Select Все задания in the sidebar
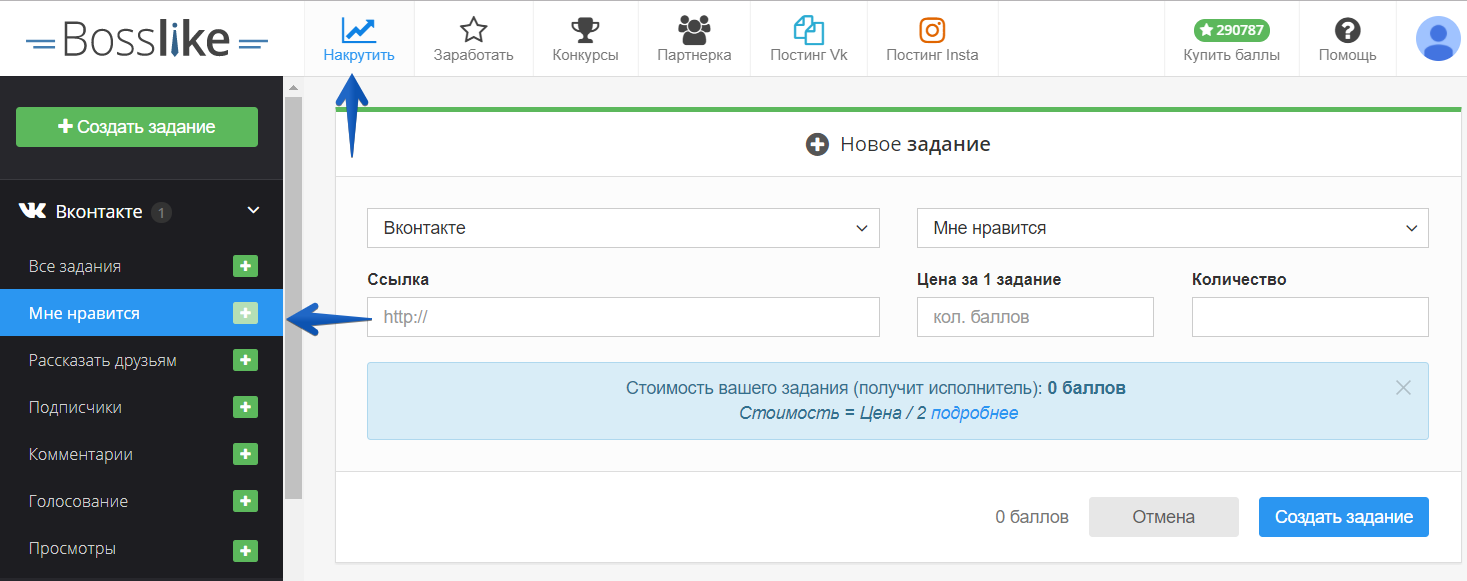Image resolution: width=1467 pixels, height=581 pixels. click(x=75, y=266)
